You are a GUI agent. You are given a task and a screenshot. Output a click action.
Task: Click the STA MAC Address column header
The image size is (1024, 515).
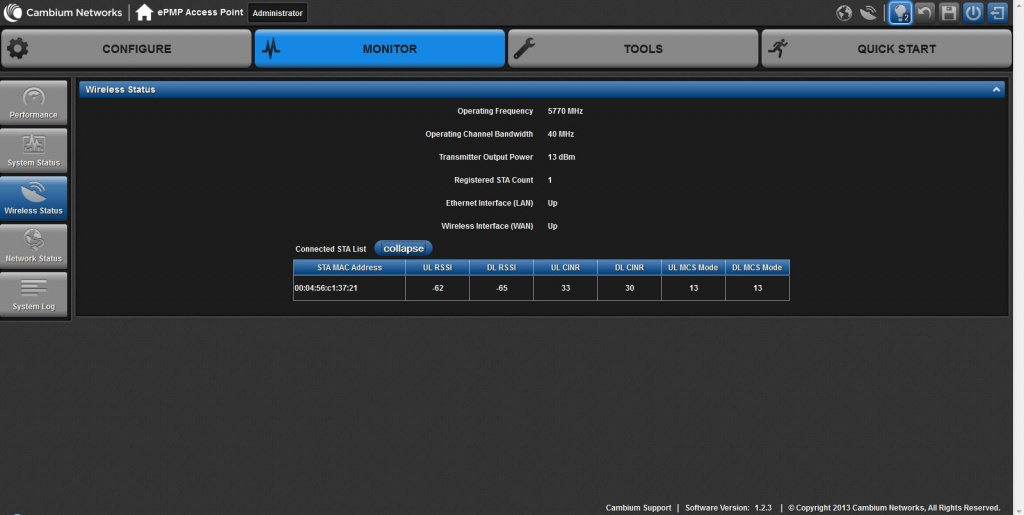tap(349, 268)
